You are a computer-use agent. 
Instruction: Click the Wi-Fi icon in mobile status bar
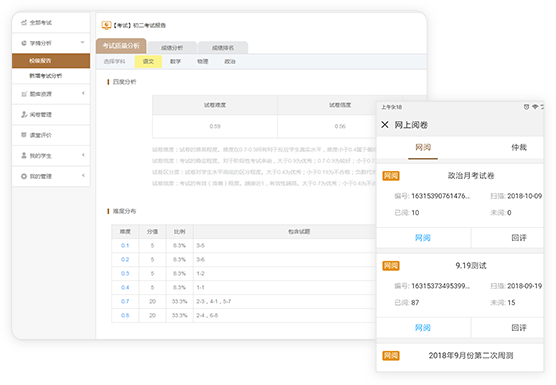pos(535,107)
